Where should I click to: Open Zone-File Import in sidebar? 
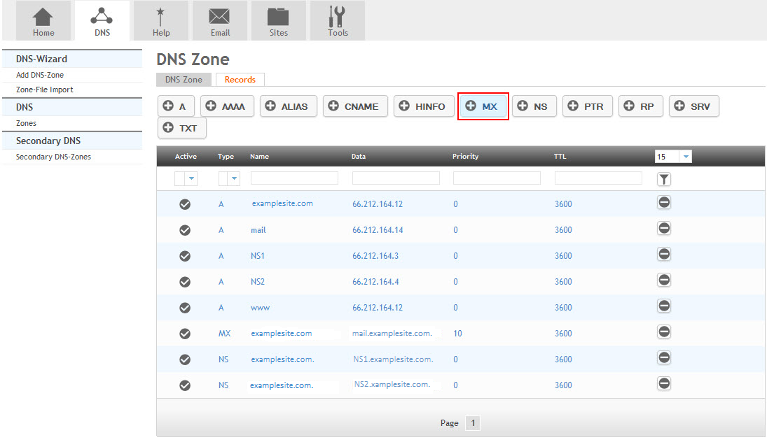click(x=44, y=90)
